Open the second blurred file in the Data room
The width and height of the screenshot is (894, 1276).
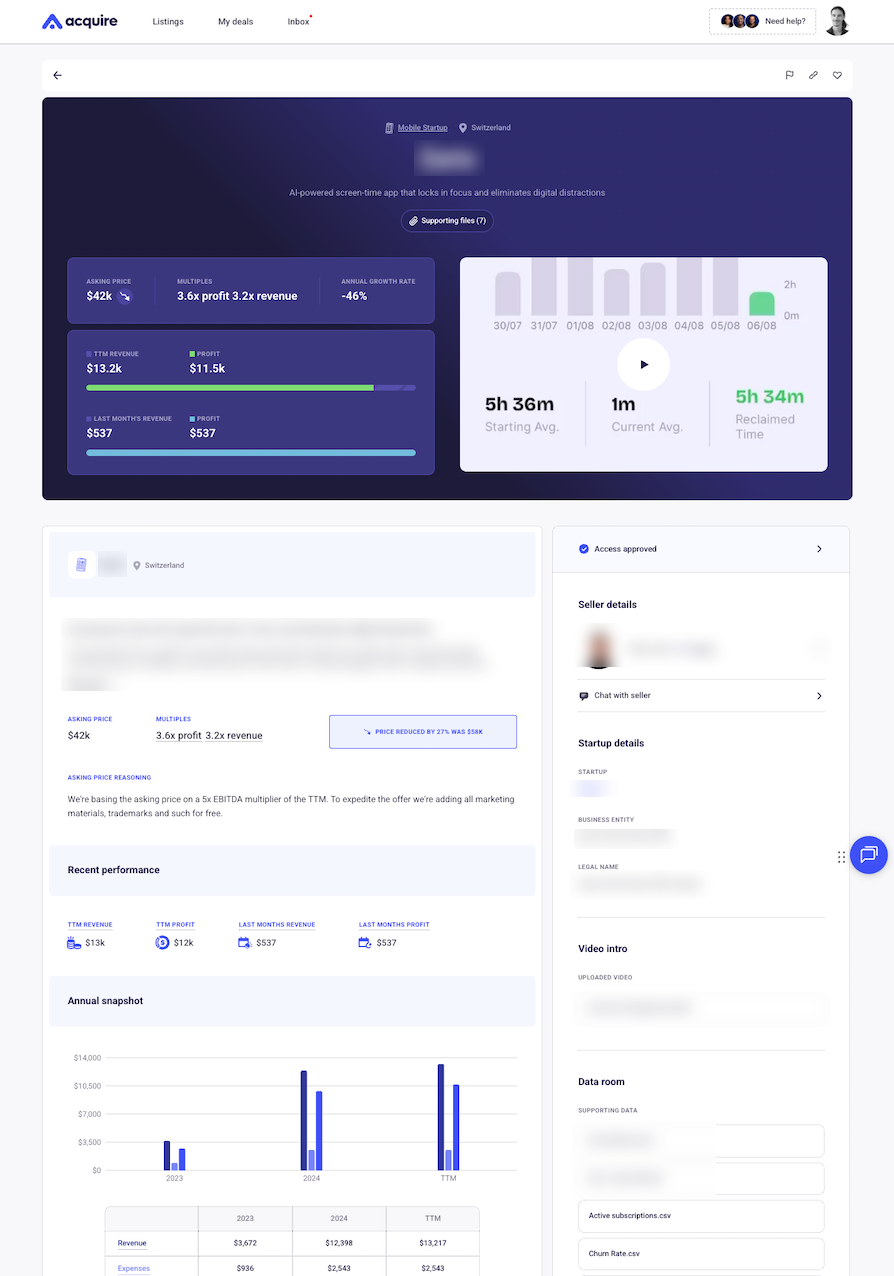click(x=701, y=1178)
